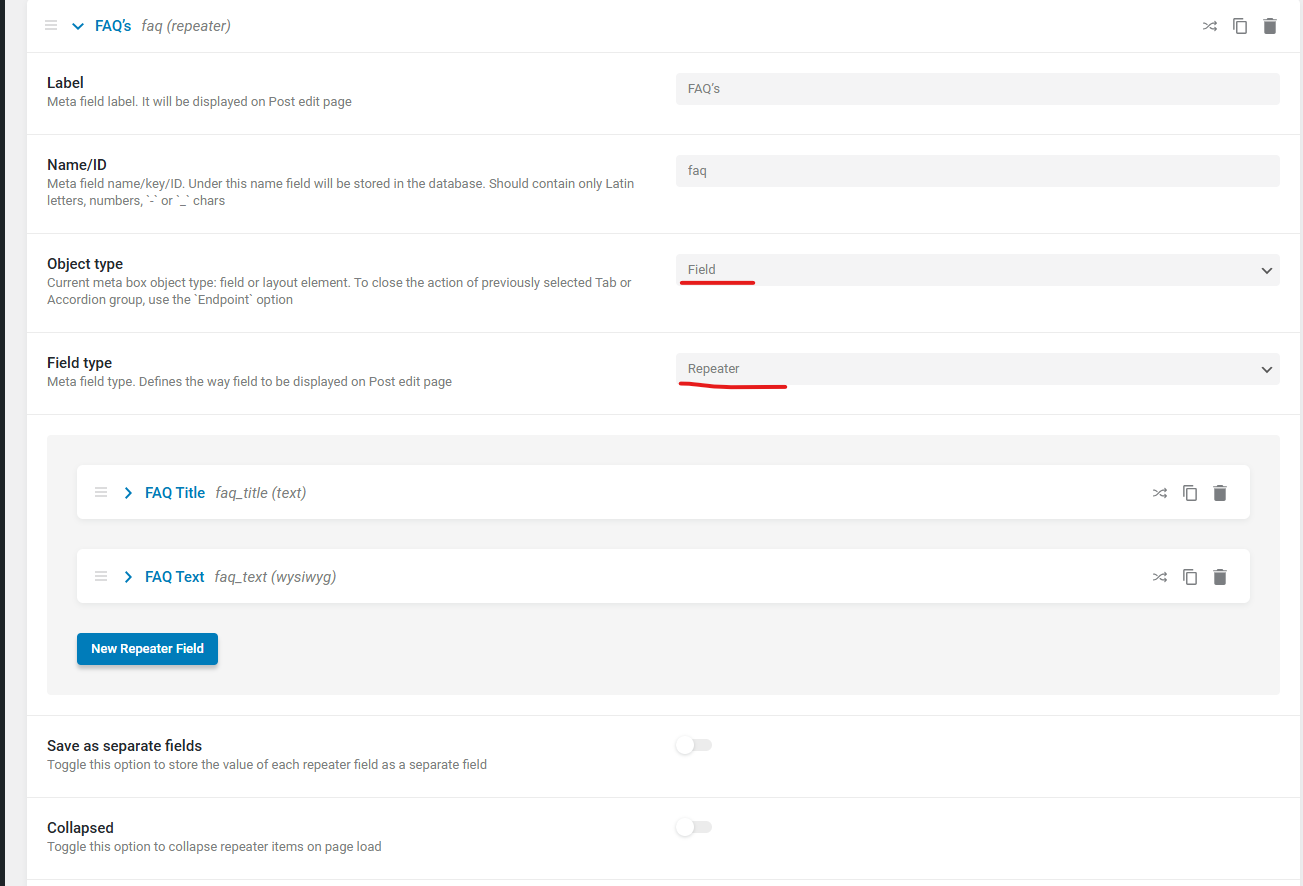Grab the FAQ Title row drag handle
The width and height of the screenshot is (1303, 886).
(101, 493)
